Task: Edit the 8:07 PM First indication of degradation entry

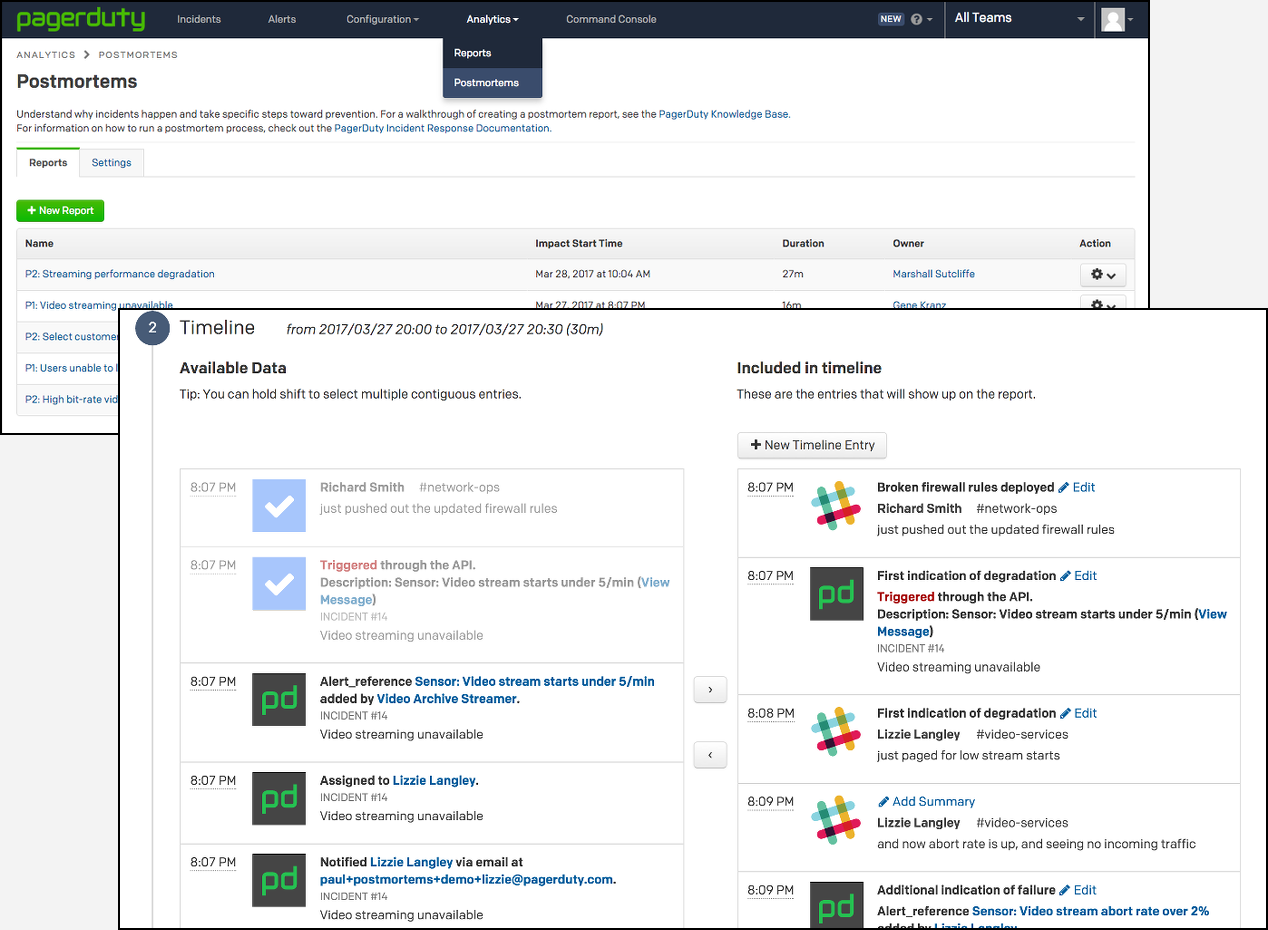Action: click(x=1079, y=575)
